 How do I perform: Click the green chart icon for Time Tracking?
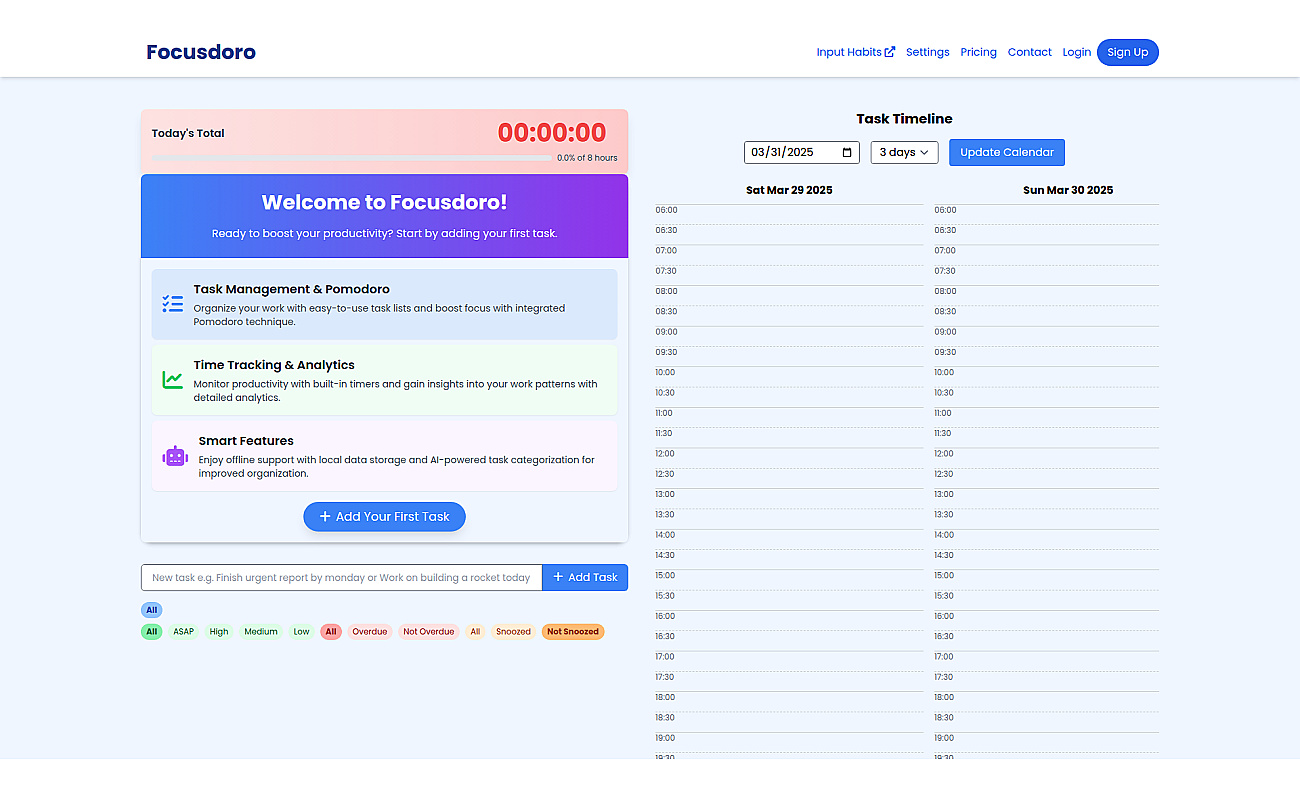173,380
